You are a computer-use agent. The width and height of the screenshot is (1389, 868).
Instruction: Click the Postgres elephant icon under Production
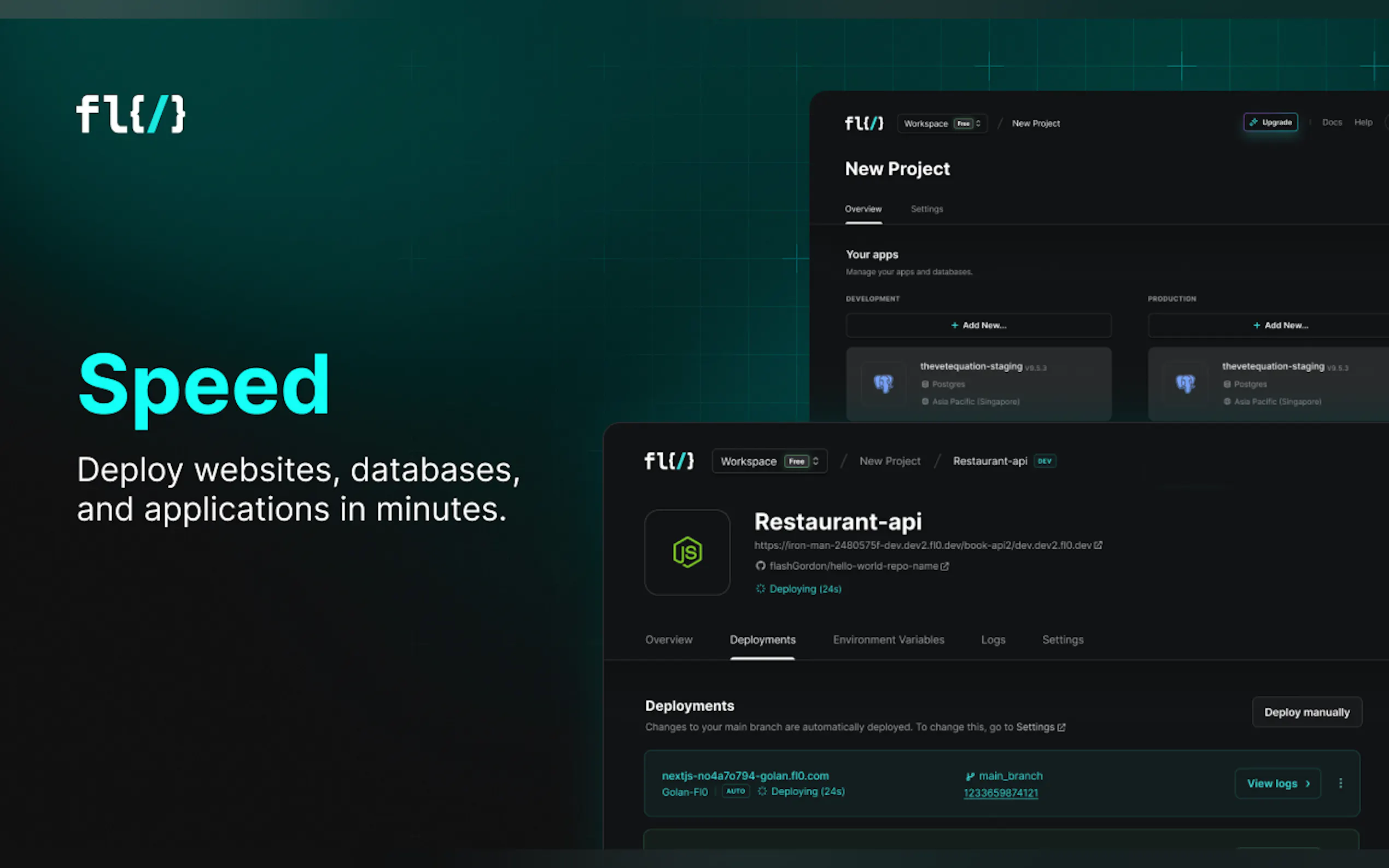click(1185, 384)
